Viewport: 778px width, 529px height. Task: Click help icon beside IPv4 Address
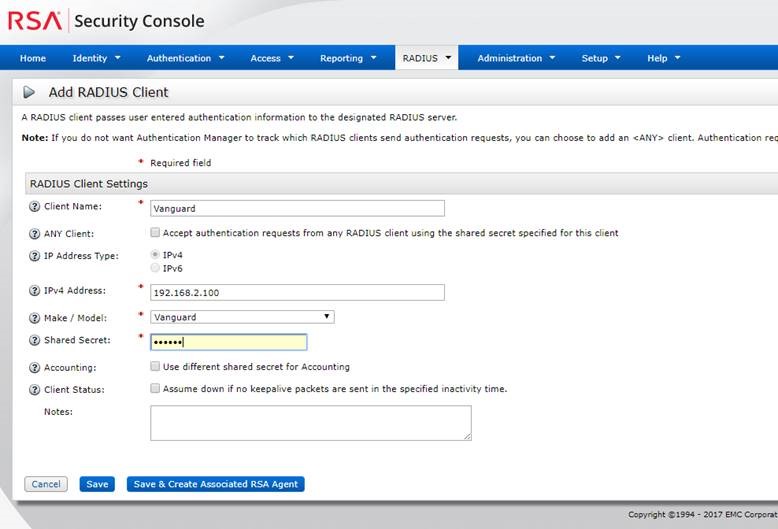point(34,291)
